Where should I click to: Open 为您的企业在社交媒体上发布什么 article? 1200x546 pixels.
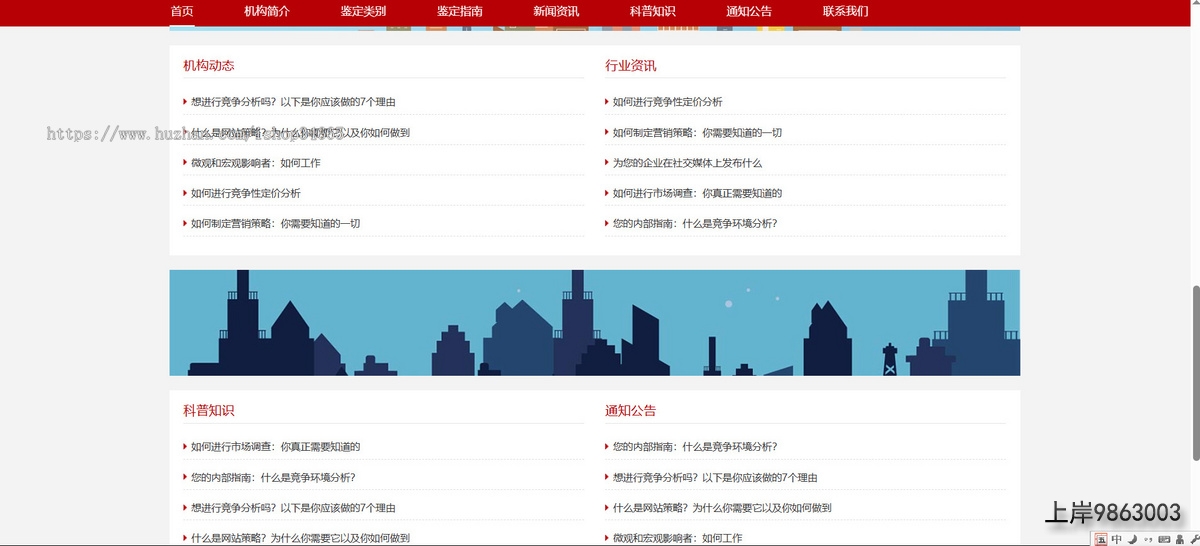[x=687, y=163]
